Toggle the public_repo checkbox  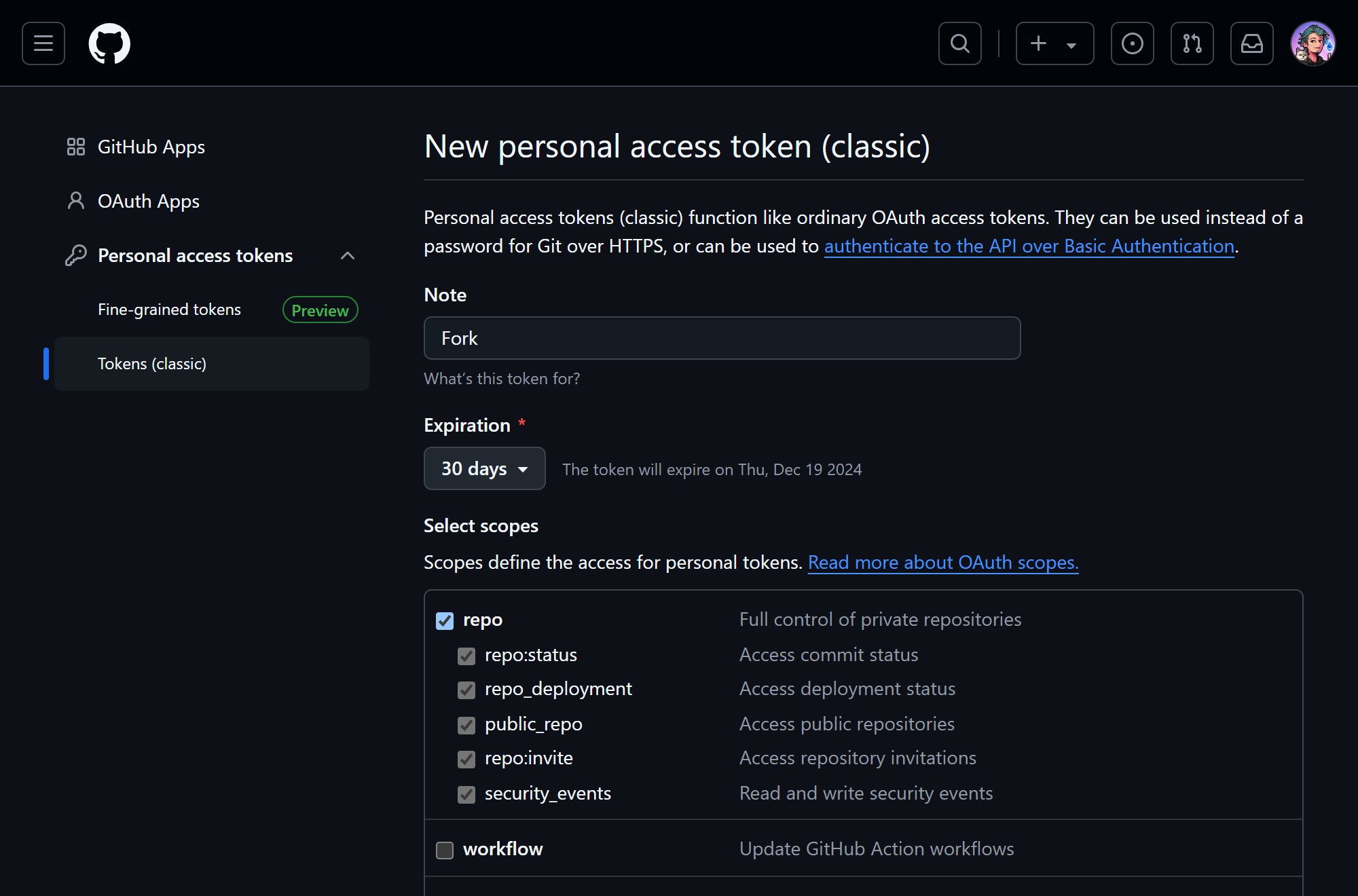466,725
